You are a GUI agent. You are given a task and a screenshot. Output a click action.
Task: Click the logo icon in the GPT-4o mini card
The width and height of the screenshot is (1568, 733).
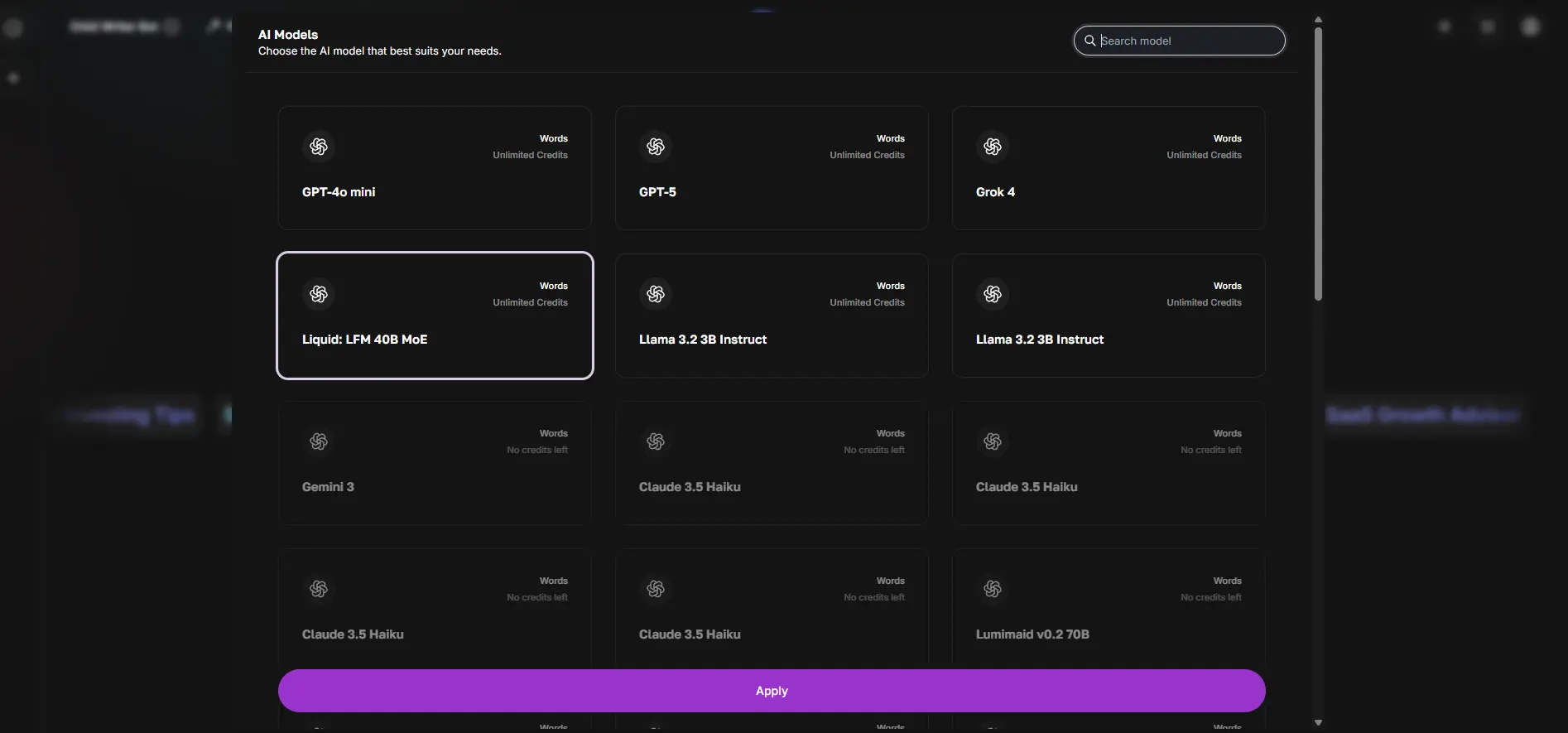[319, 147]
